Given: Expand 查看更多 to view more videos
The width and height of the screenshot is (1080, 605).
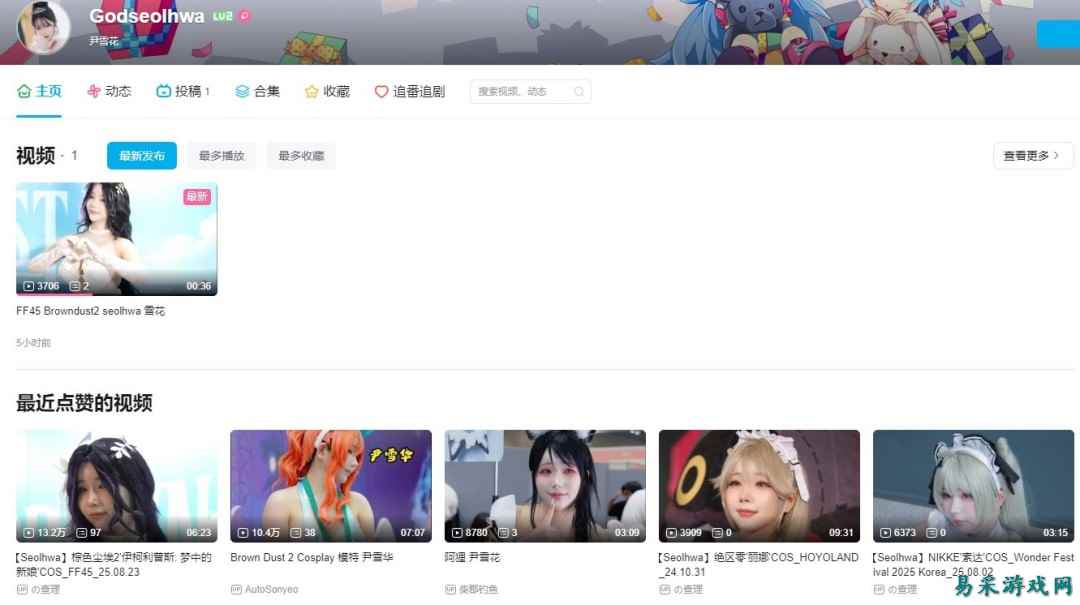Looking at the screenshot, I should [x=1032, y=156].
